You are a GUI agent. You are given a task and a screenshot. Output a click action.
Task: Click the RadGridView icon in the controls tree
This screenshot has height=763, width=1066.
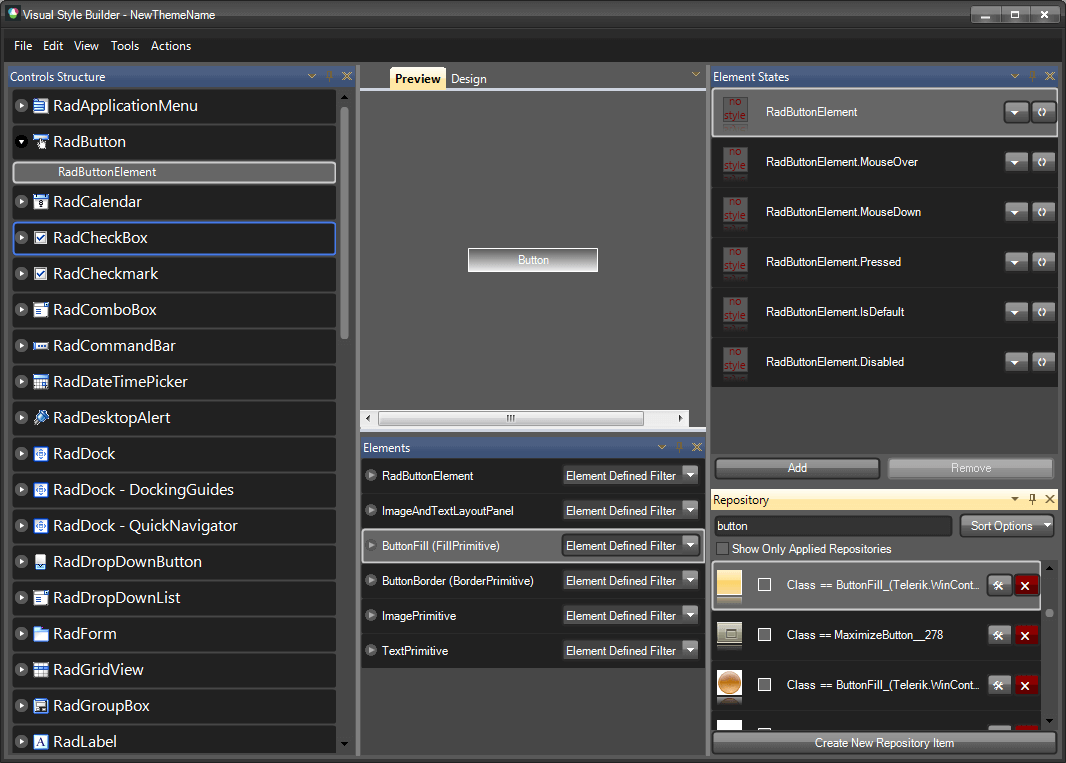click(40, 670)
